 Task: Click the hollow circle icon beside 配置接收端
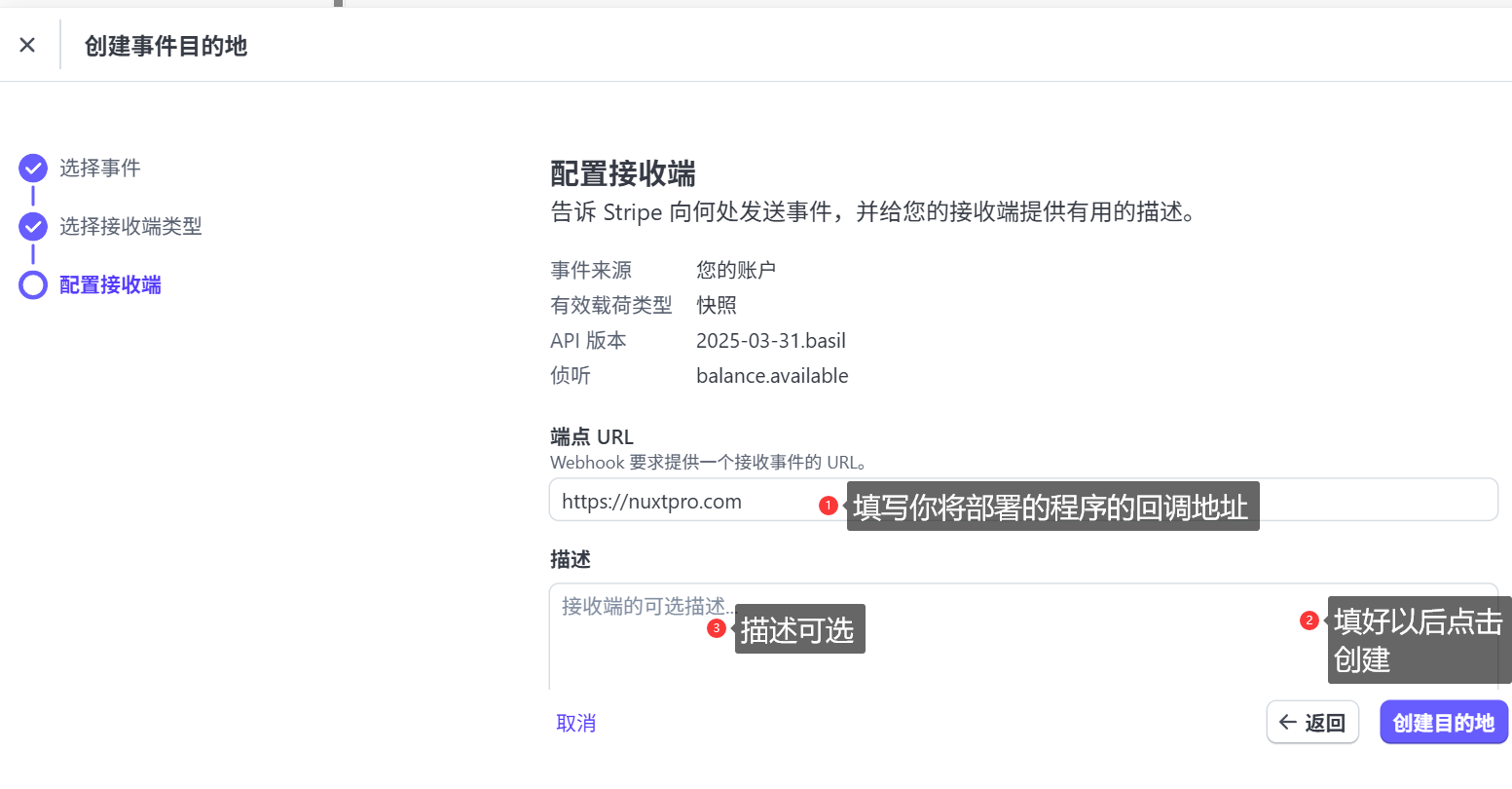(33, 285)
